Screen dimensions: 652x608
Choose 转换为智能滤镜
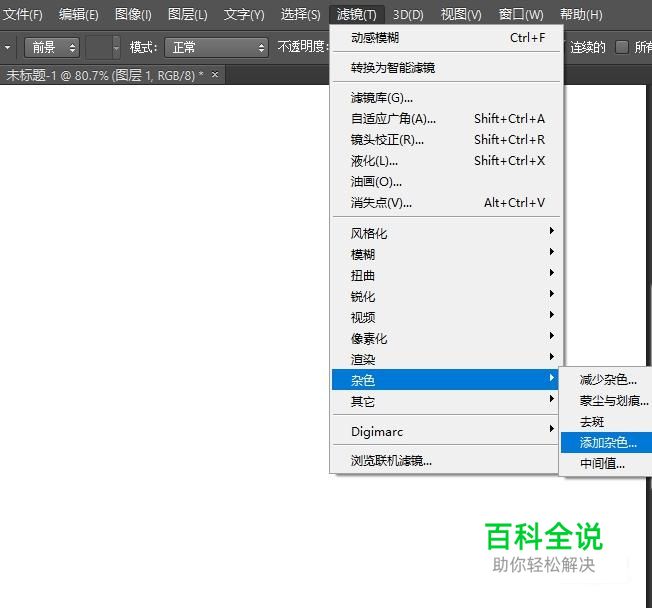coord(447,67)
